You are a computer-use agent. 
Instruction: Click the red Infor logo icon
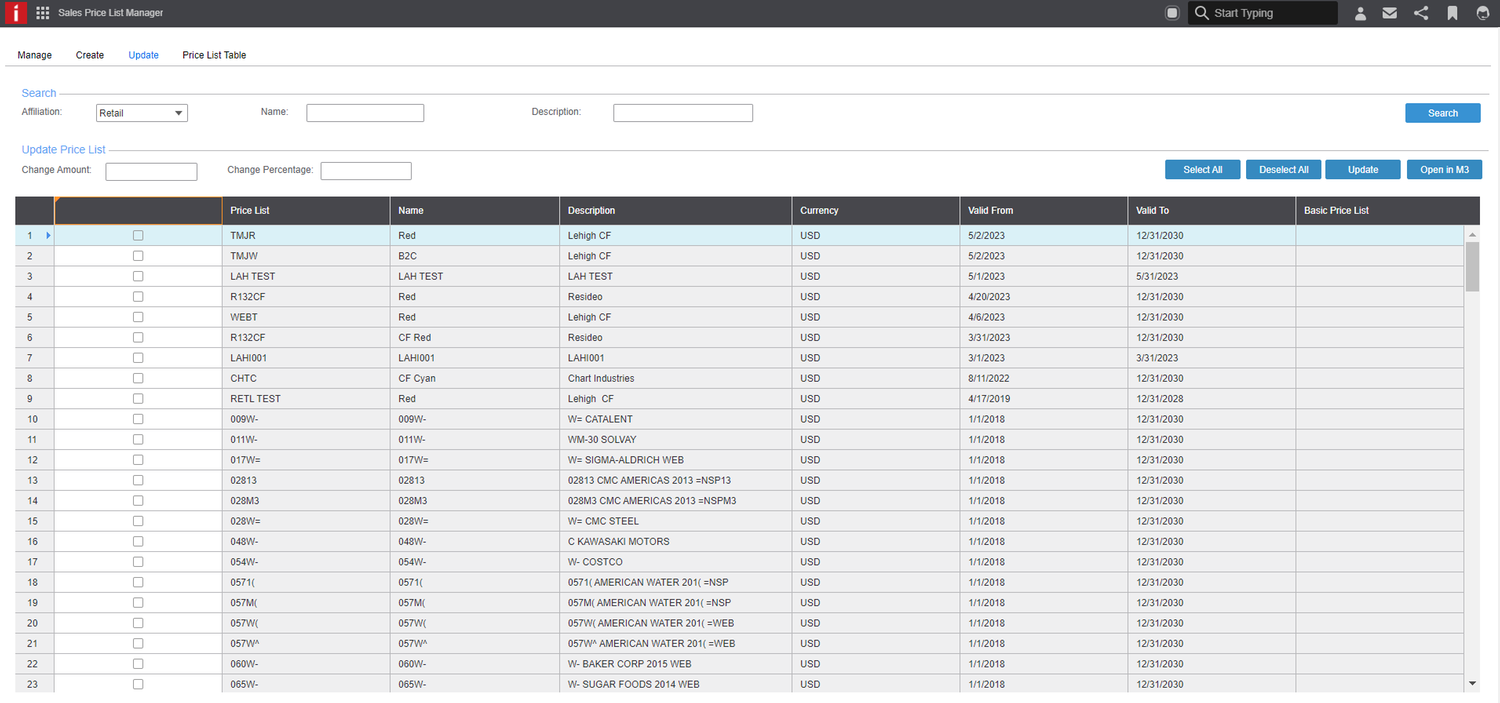(14, 13)
